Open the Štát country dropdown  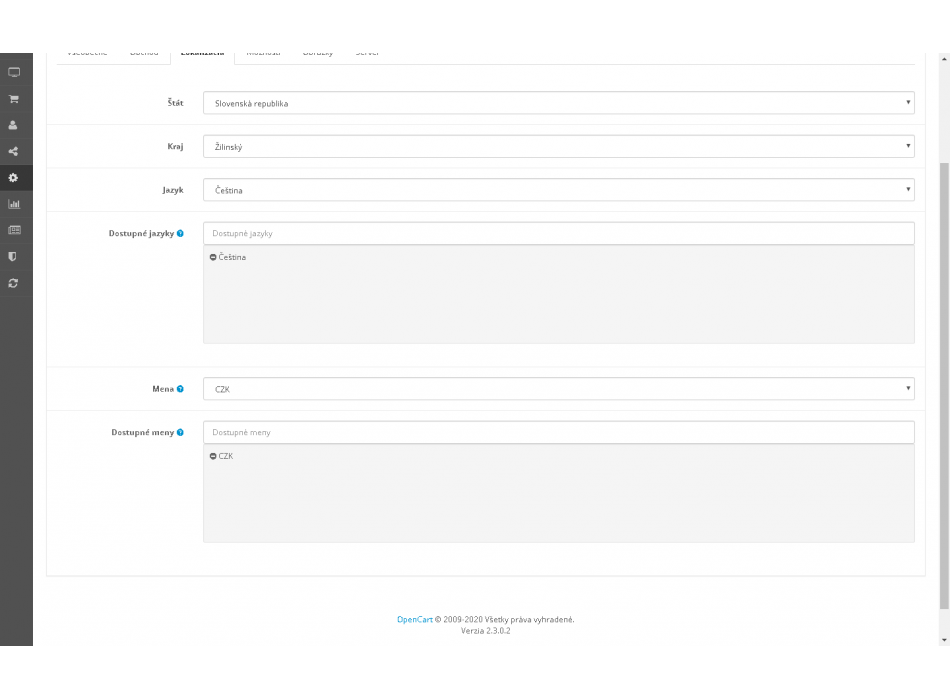point(559,103)
